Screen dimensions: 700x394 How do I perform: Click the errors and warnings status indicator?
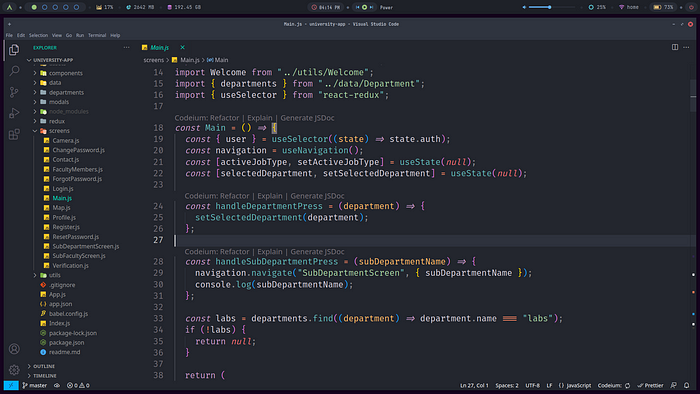[78, 385]
